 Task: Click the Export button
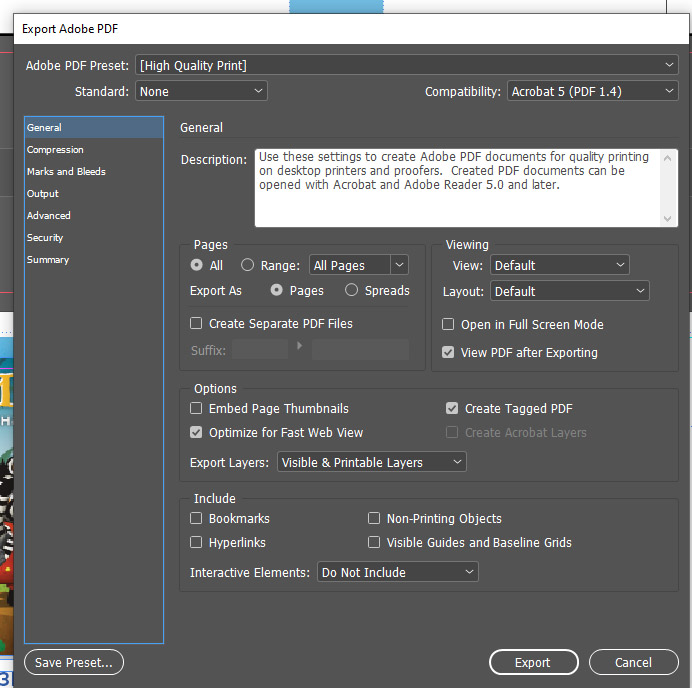tap(534, 662)
